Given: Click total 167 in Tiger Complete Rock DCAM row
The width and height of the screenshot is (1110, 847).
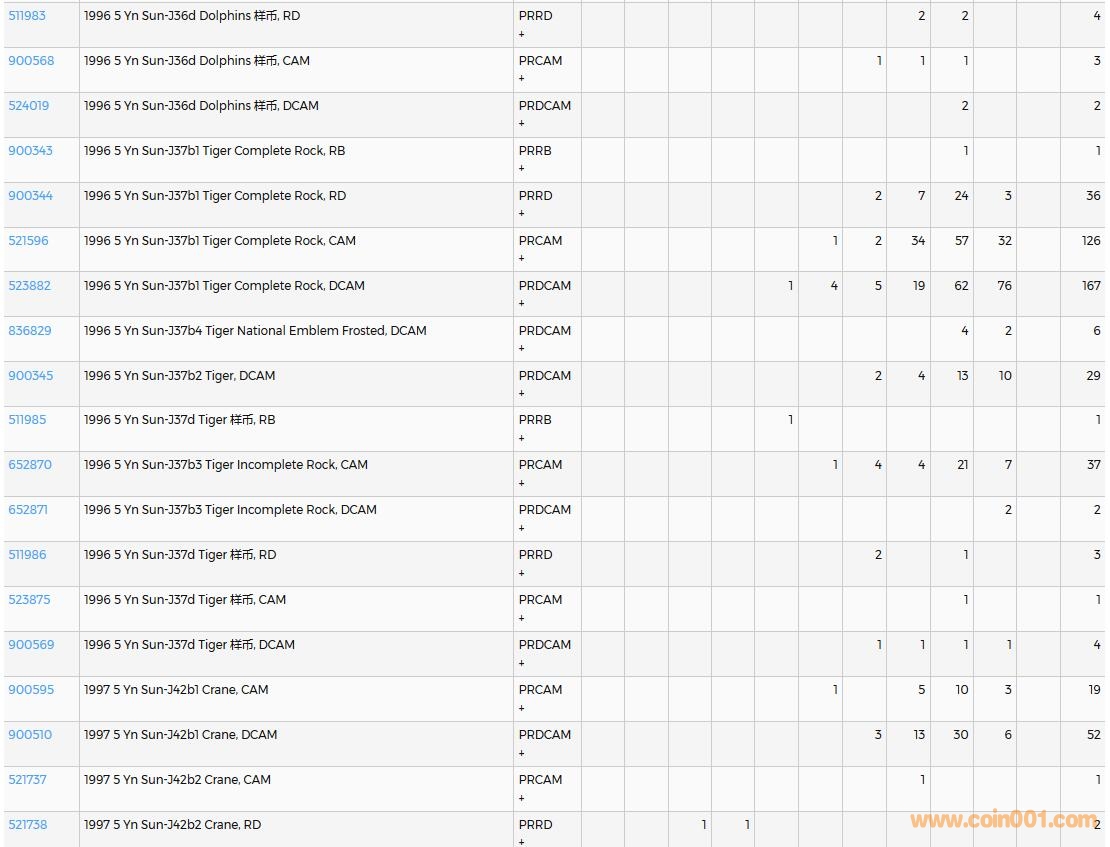Looking at the screenshot, I should coord(1091,286).
